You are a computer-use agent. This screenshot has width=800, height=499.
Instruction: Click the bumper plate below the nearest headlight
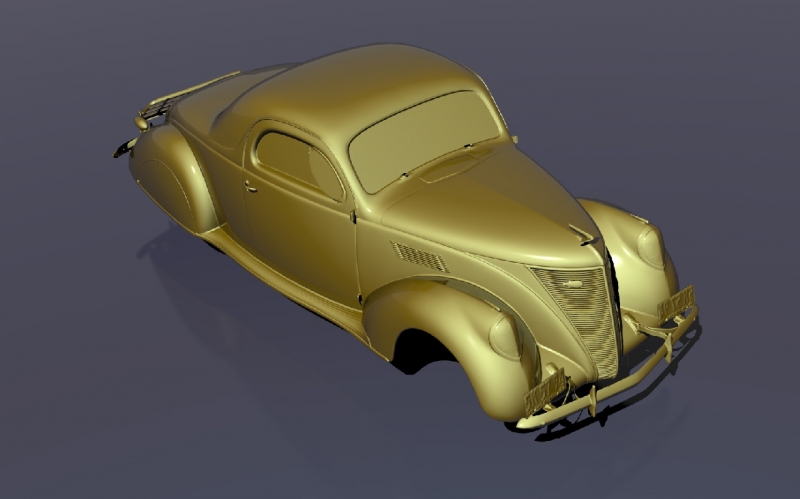pyautogui.click(x=548, y=391)
